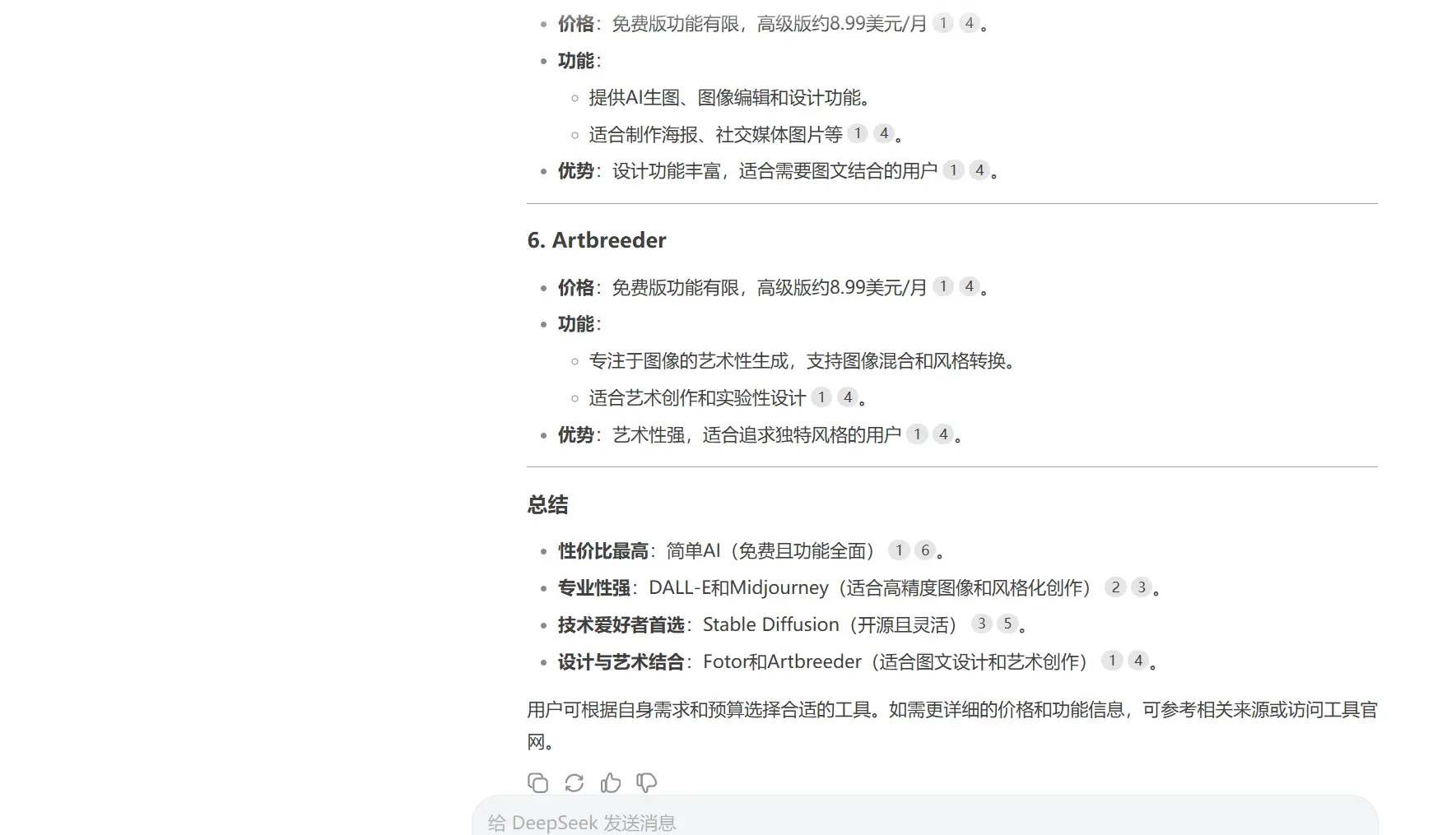The width and height of the screenshot is (1456, 835).
Task: Click closing paragraph '用户可根据自身需求'
Action: (952, 726)
